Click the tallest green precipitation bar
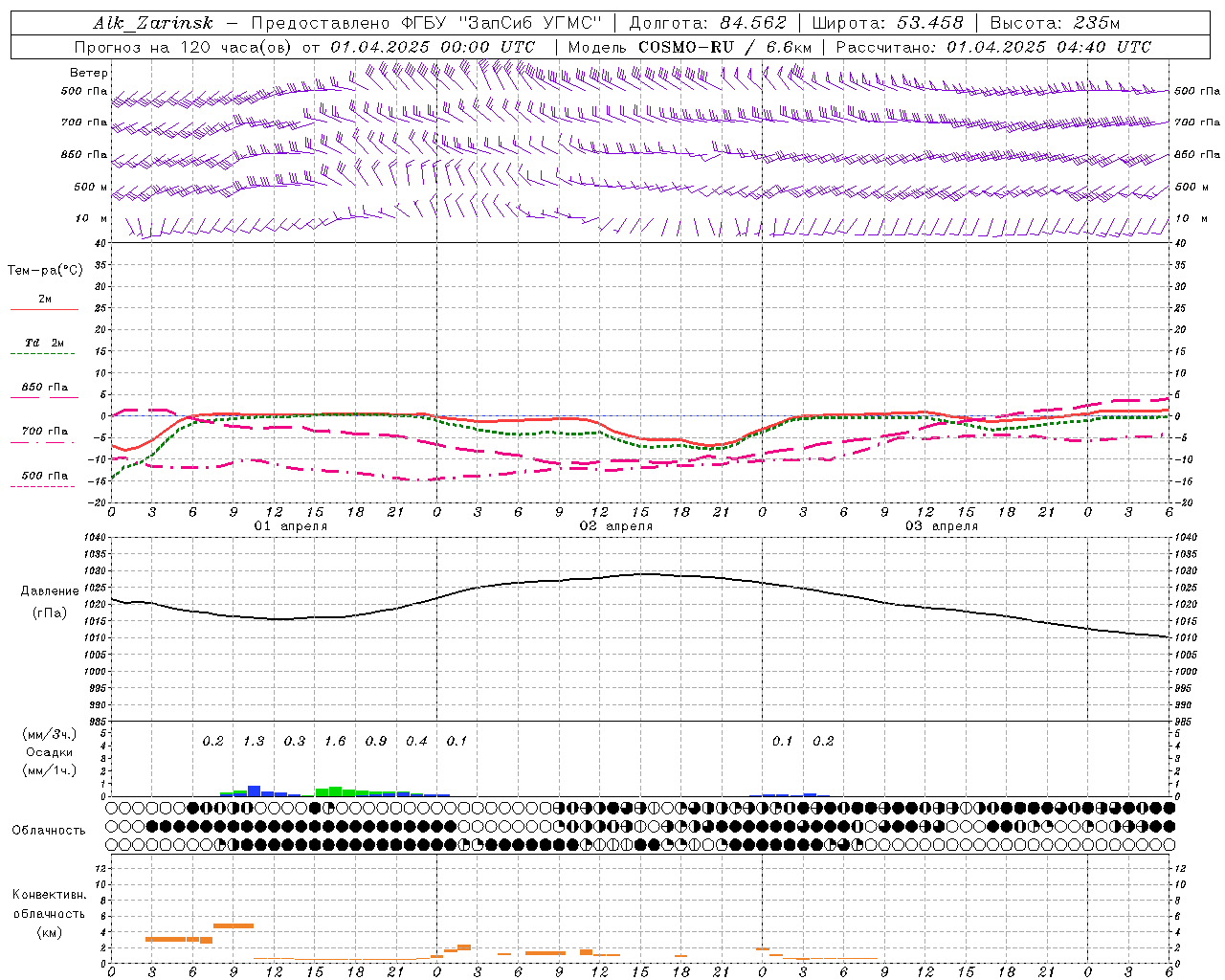 click(x=335, y=791)
